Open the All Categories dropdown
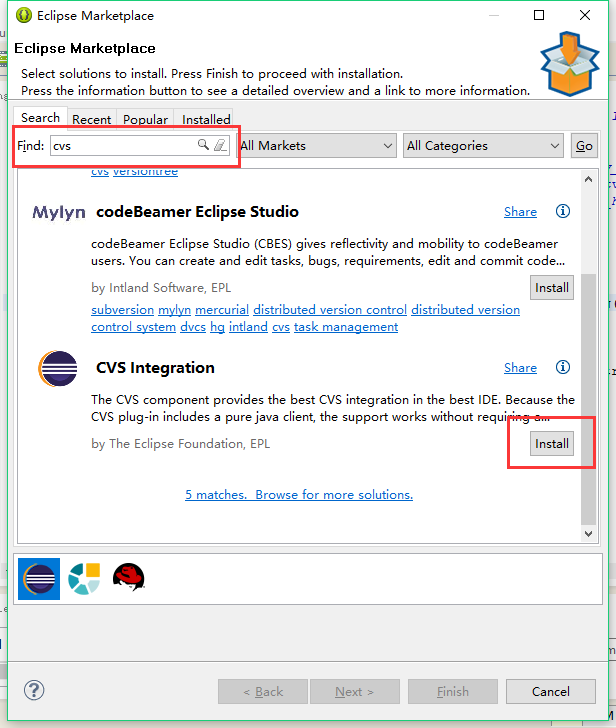 pyautogui.click(x=483, y=146)
